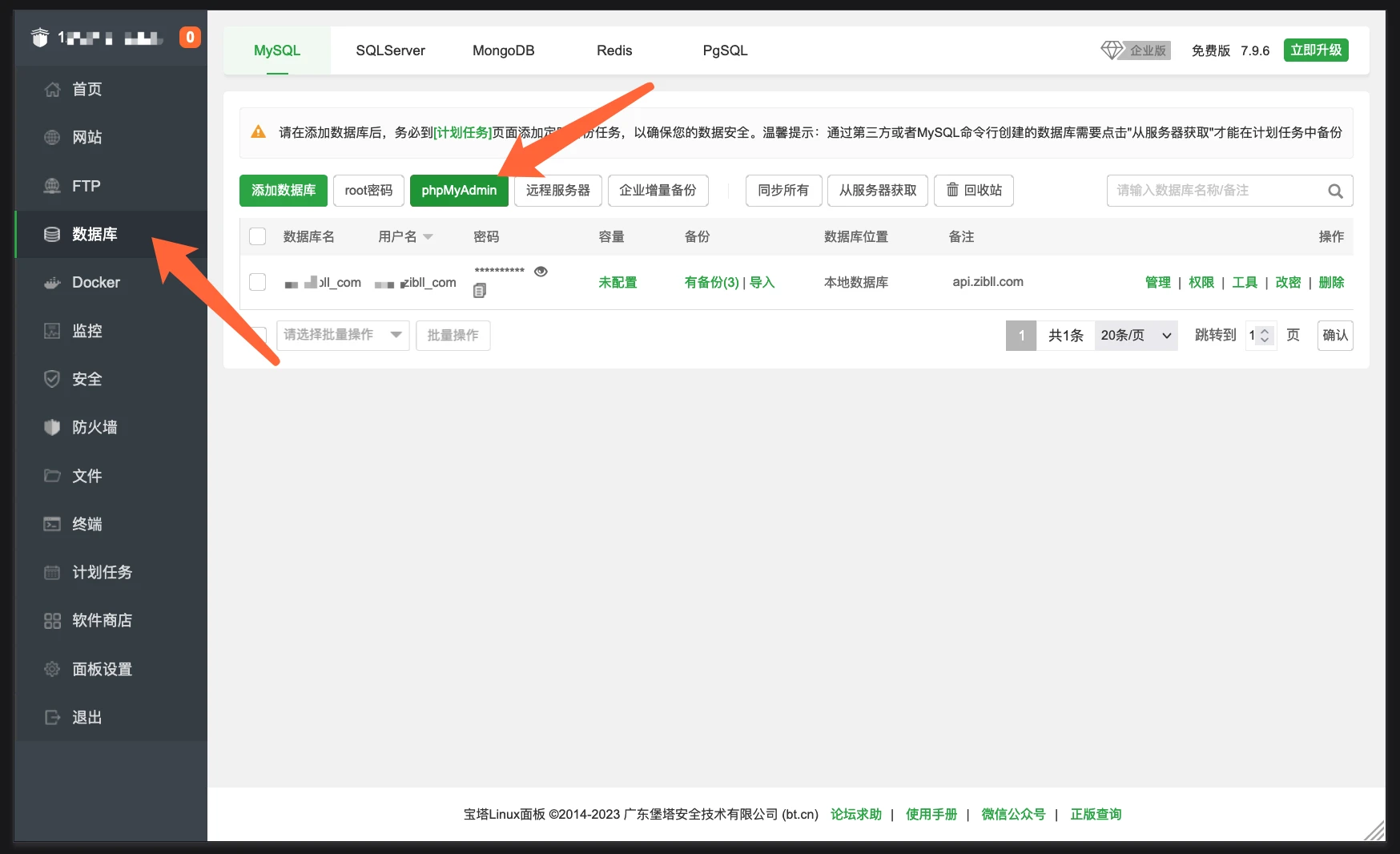Check the database row checkbox
This screenshot has height=854, width=1400.
pyautogui.click(x=257, y=282)
